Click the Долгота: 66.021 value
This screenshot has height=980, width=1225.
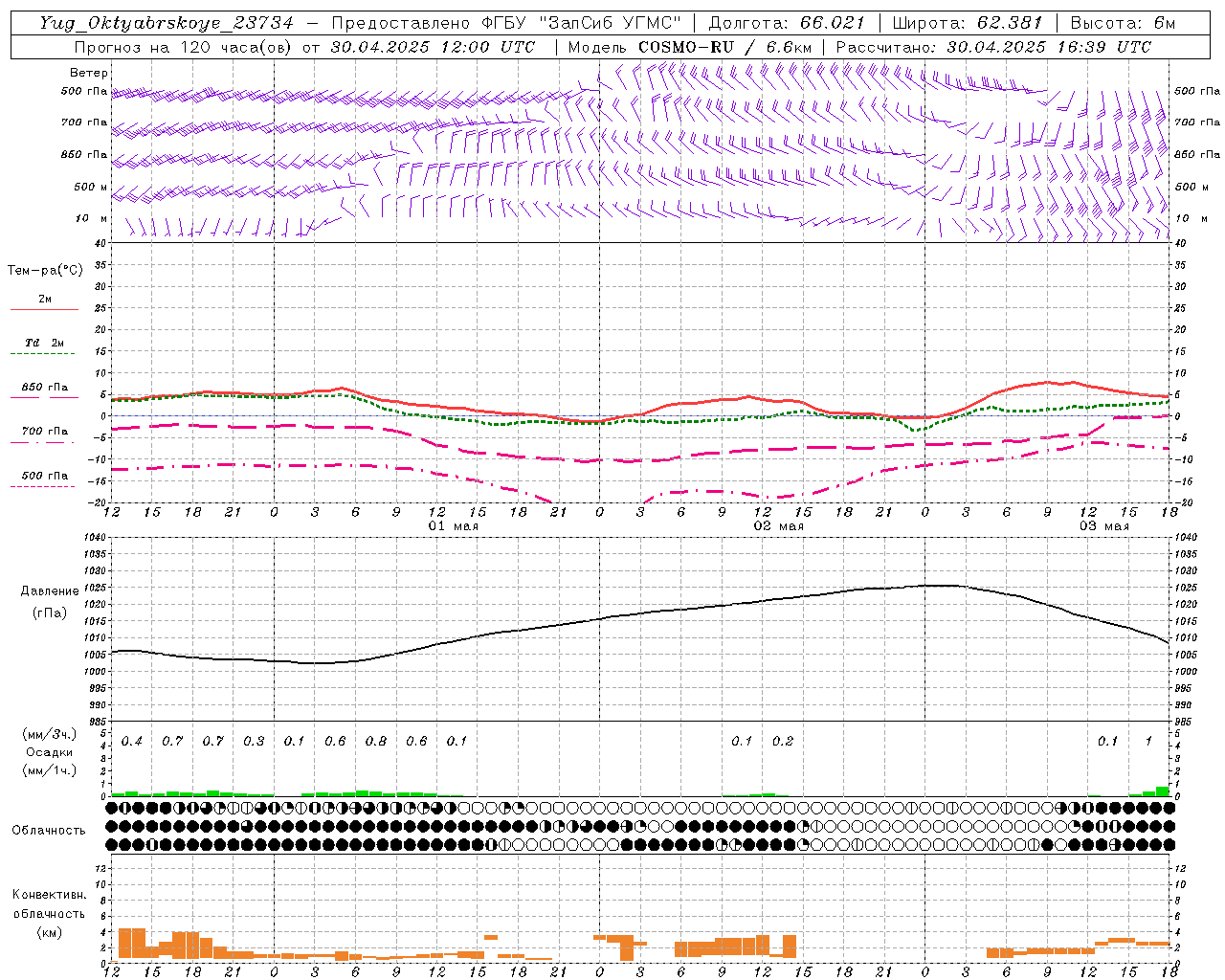click(787, 23)
